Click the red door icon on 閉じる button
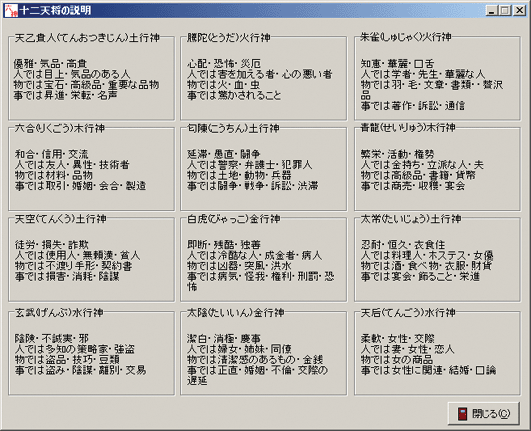 (x=462, y=414)
